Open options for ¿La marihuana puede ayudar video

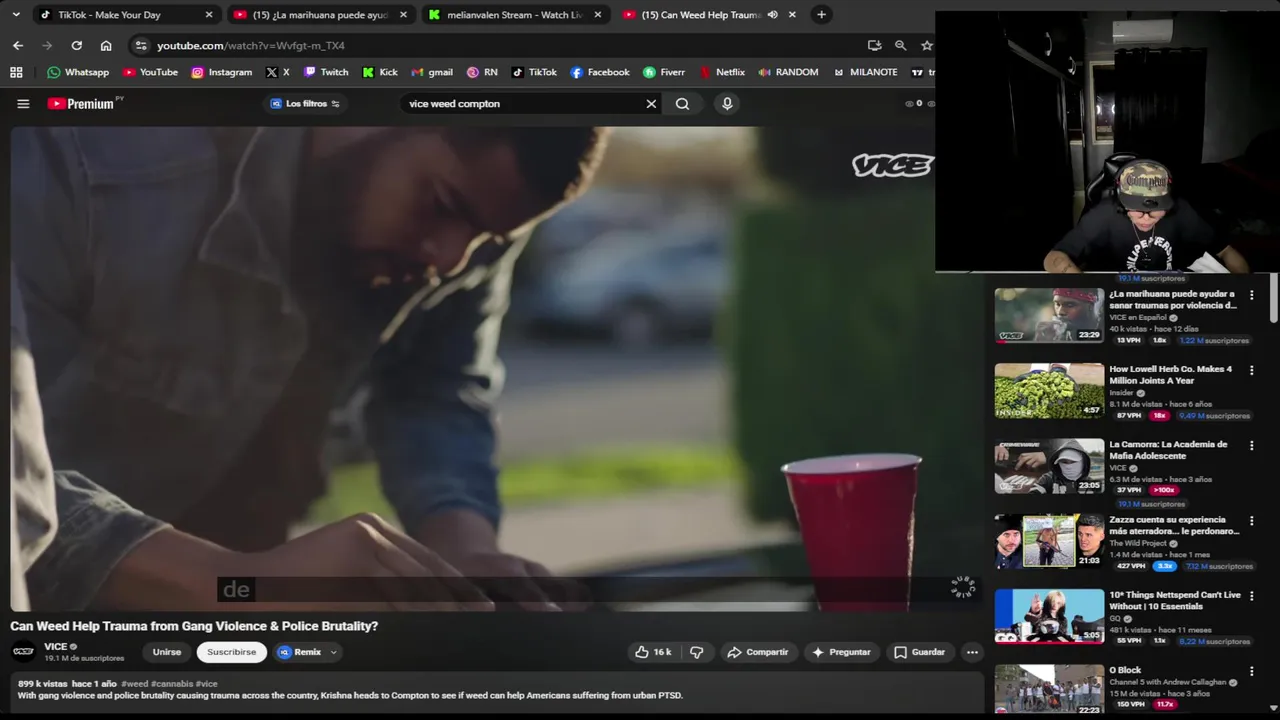coord(1251,296)
